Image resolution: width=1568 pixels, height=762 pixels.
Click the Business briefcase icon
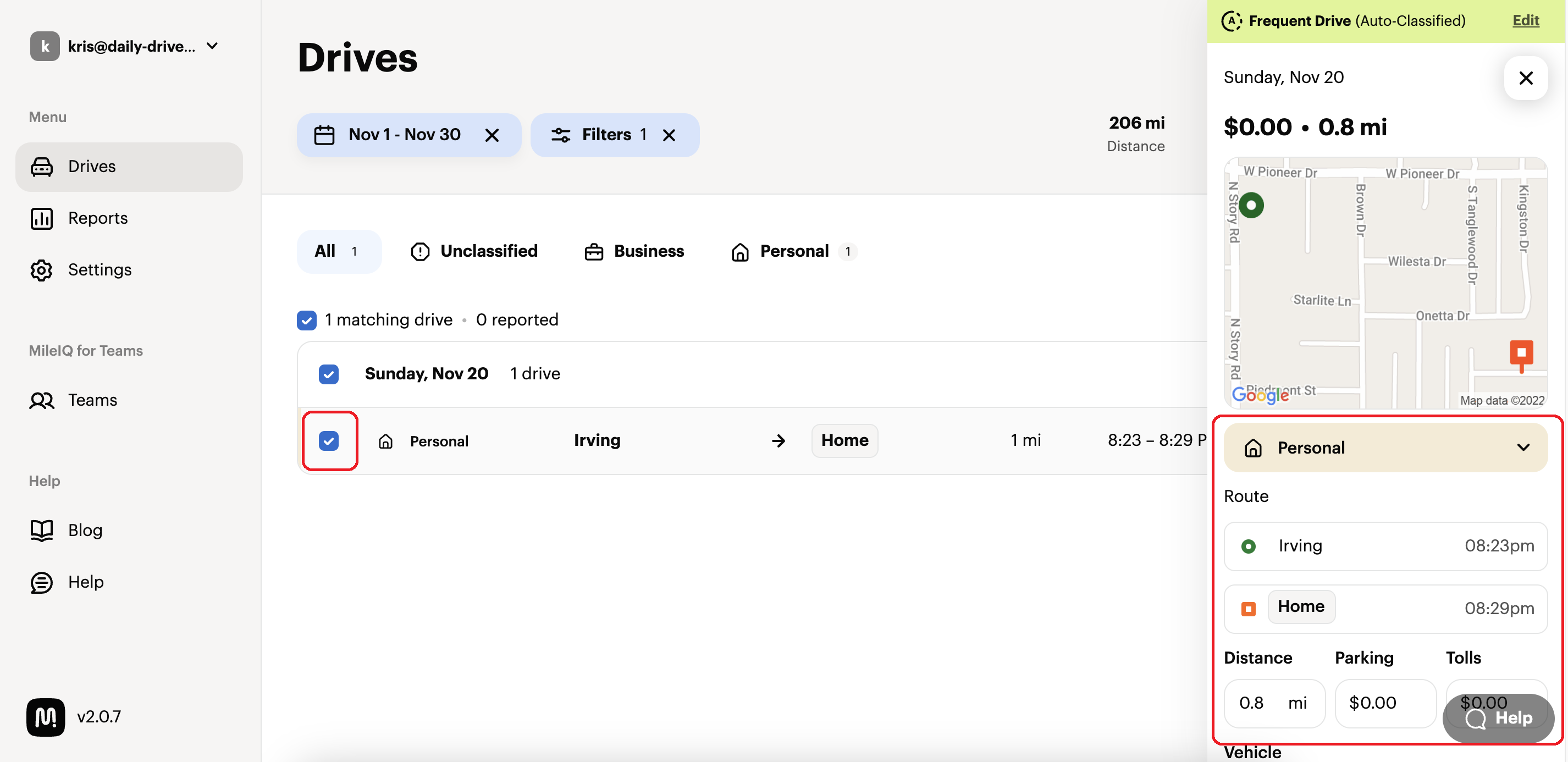(x=593, y=251)
